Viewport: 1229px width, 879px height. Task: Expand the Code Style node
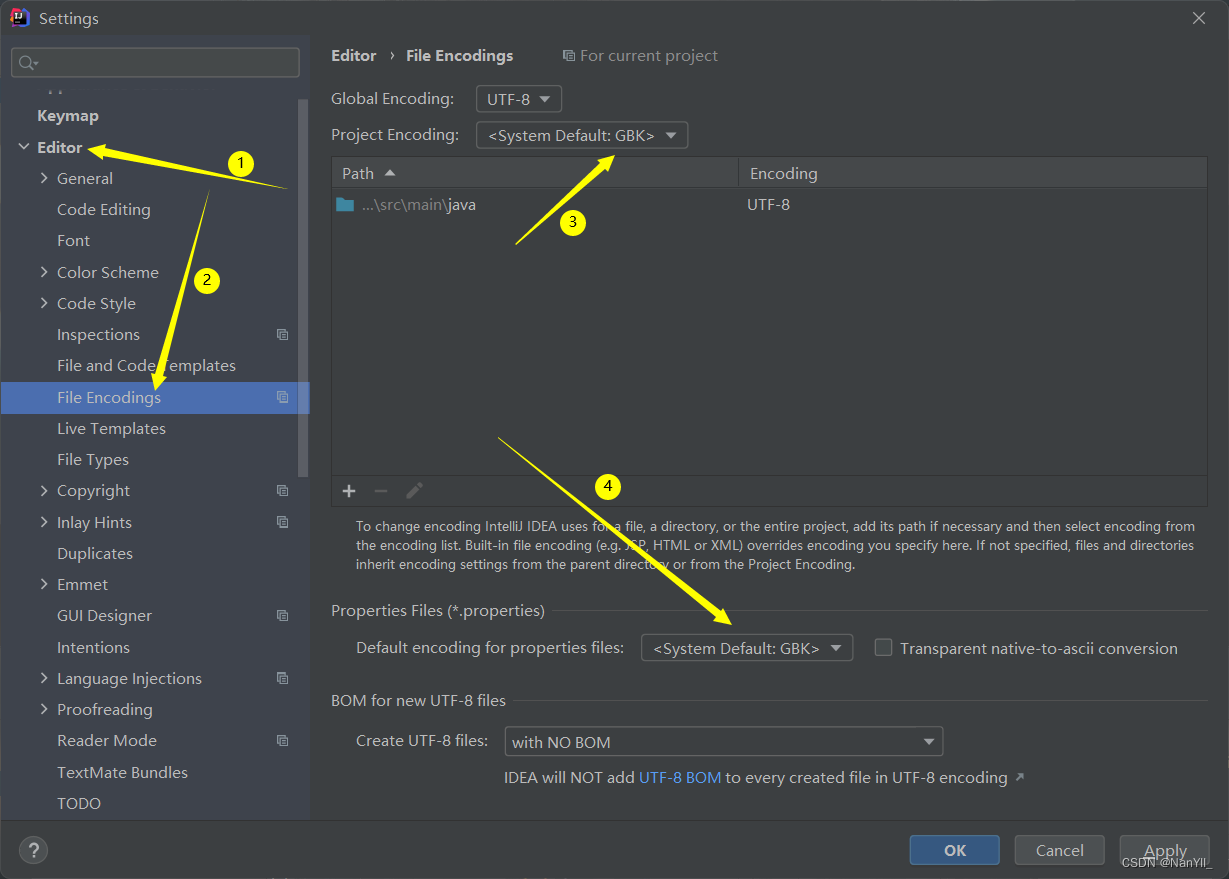(44, 303)
